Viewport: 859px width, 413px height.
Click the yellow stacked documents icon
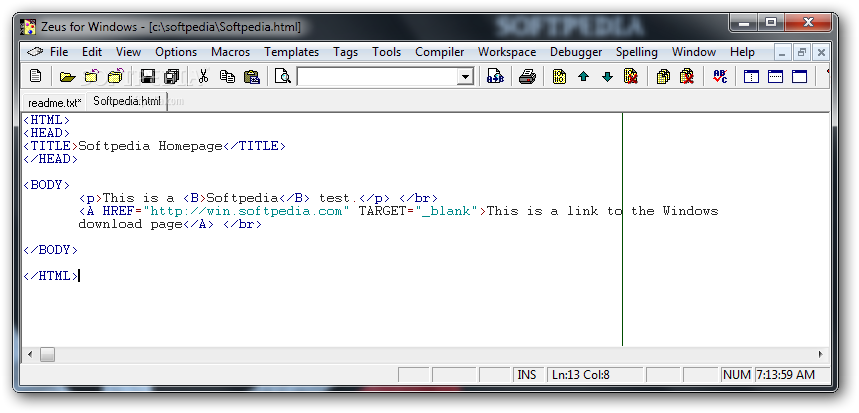pos(663,76)
